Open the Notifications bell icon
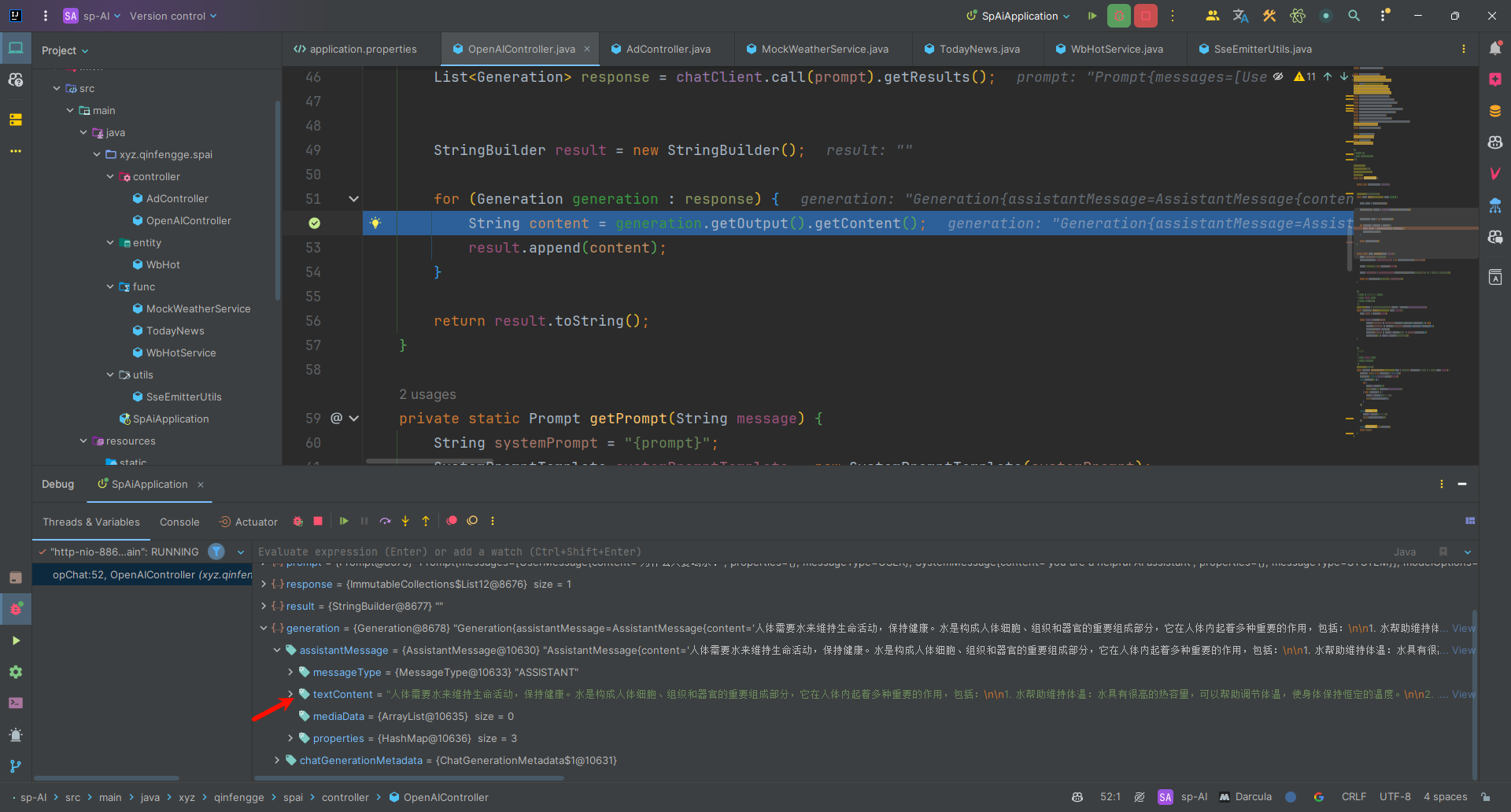The height and width of the screenshot is (812, 1511). coord(1495,49)
